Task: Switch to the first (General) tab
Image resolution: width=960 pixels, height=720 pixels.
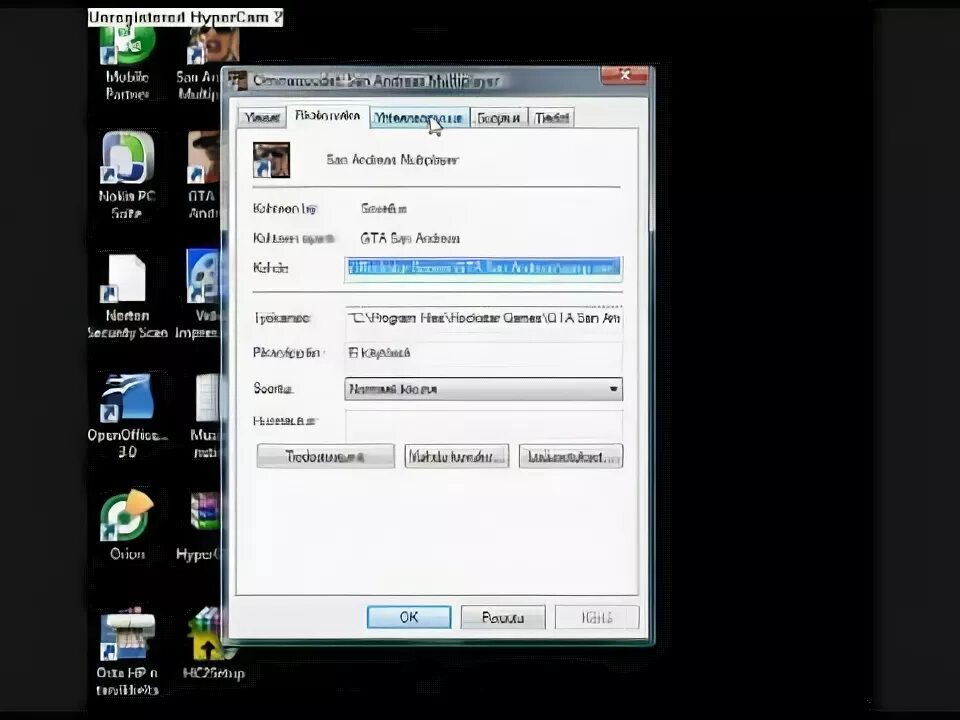Action: pos(262,118)
